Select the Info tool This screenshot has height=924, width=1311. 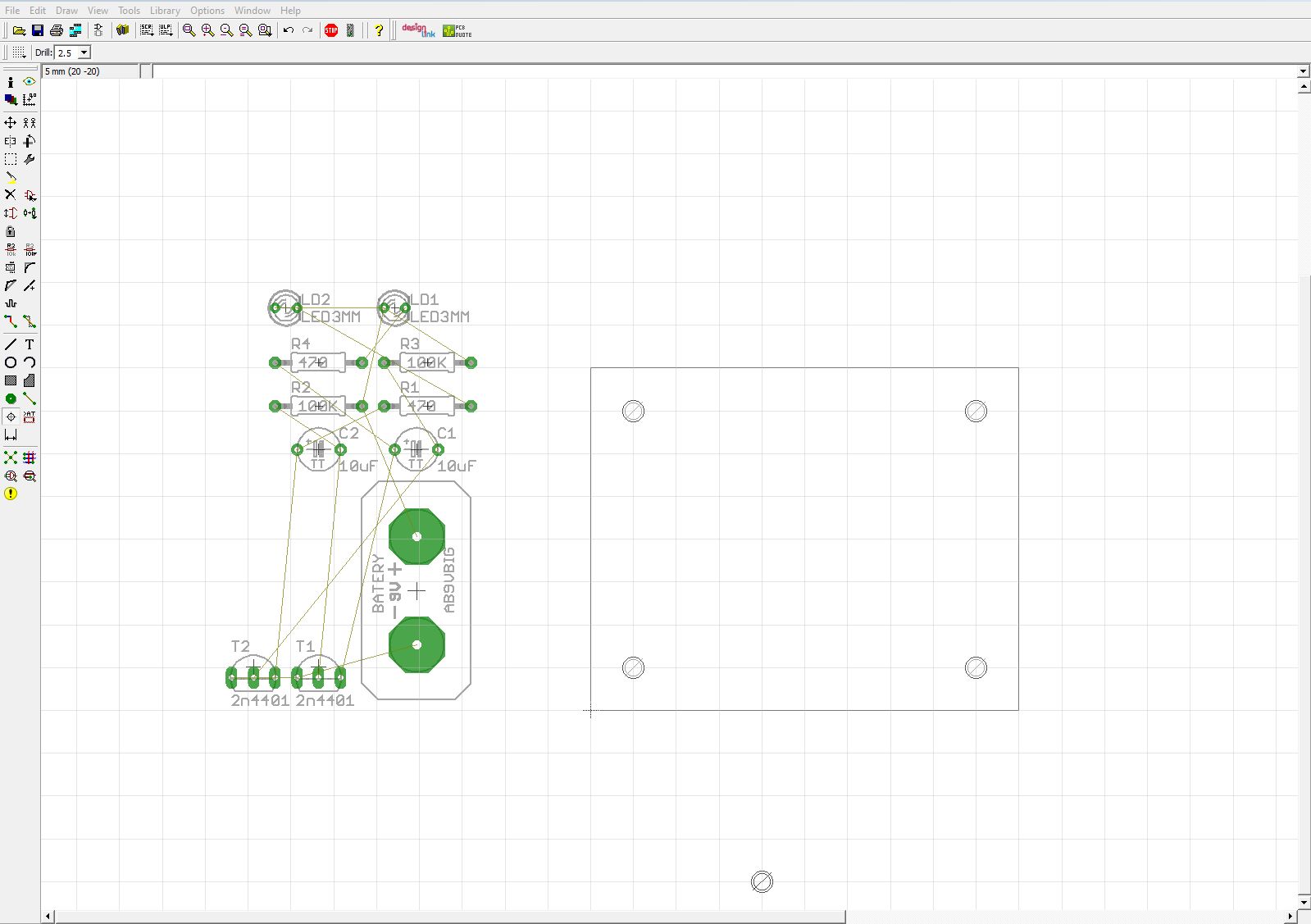[x=11, y=82]
